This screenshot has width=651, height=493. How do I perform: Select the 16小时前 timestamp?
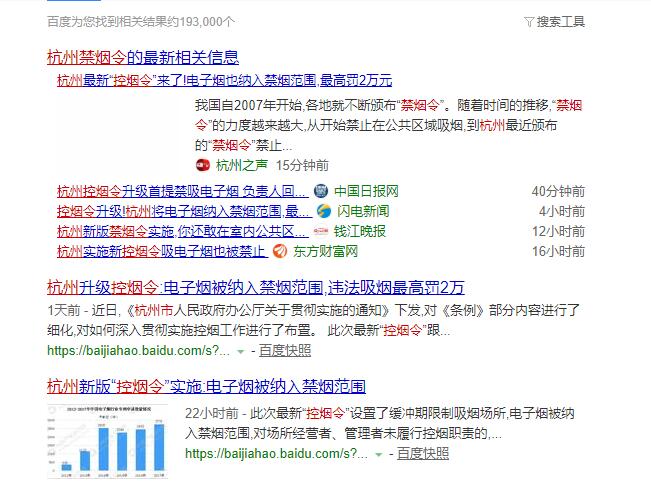point(558,251)
